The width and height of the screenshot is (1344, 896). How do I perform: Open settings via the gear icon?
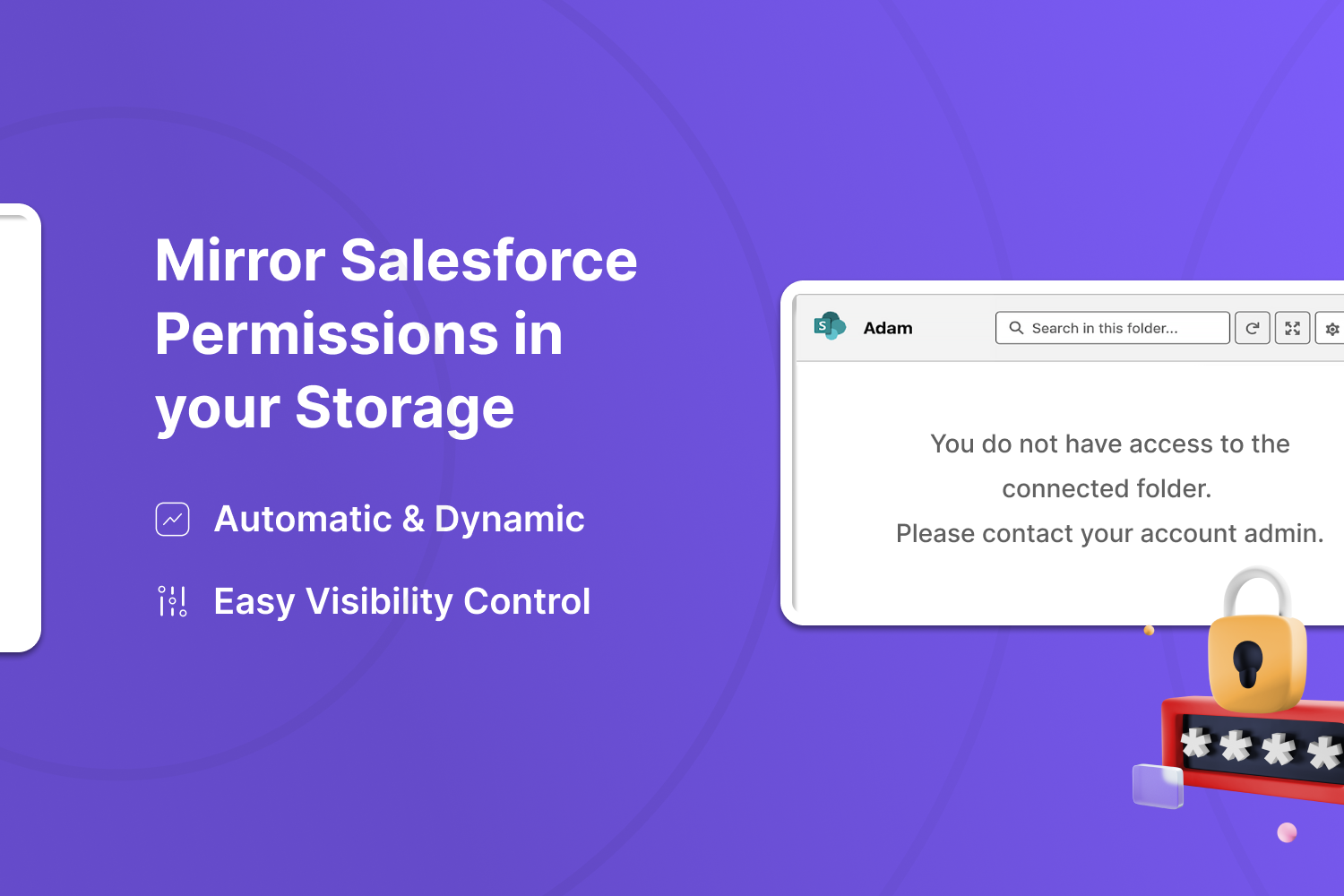[1331, 329]
